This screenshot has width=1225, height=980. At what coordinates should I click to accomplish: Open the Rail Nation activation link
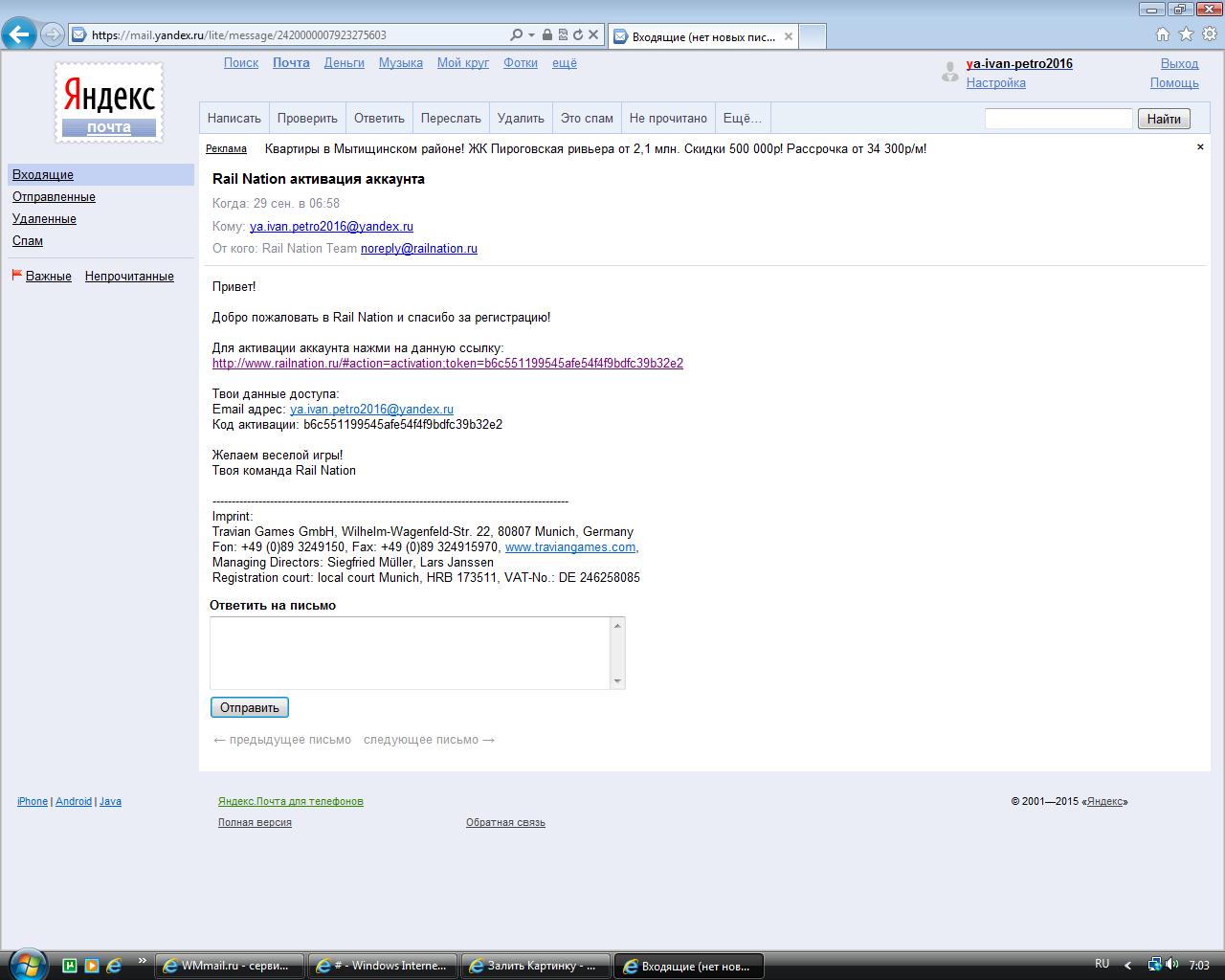click(448, 364)
